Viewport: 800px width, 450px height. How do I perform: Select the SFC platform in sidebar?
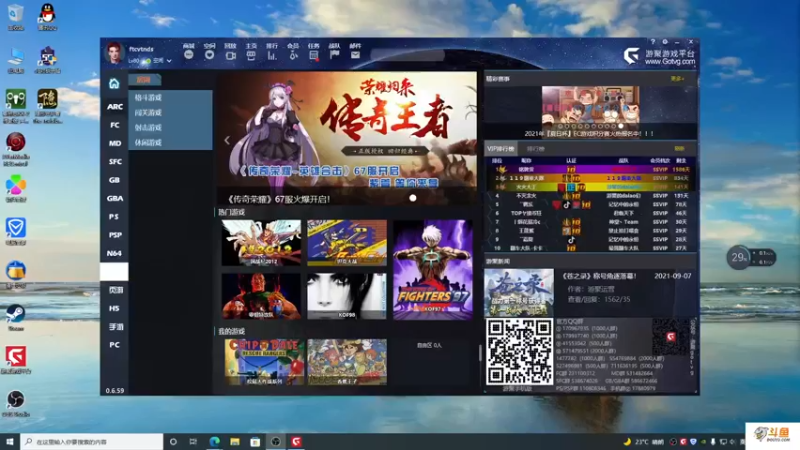tap(115, 162)
